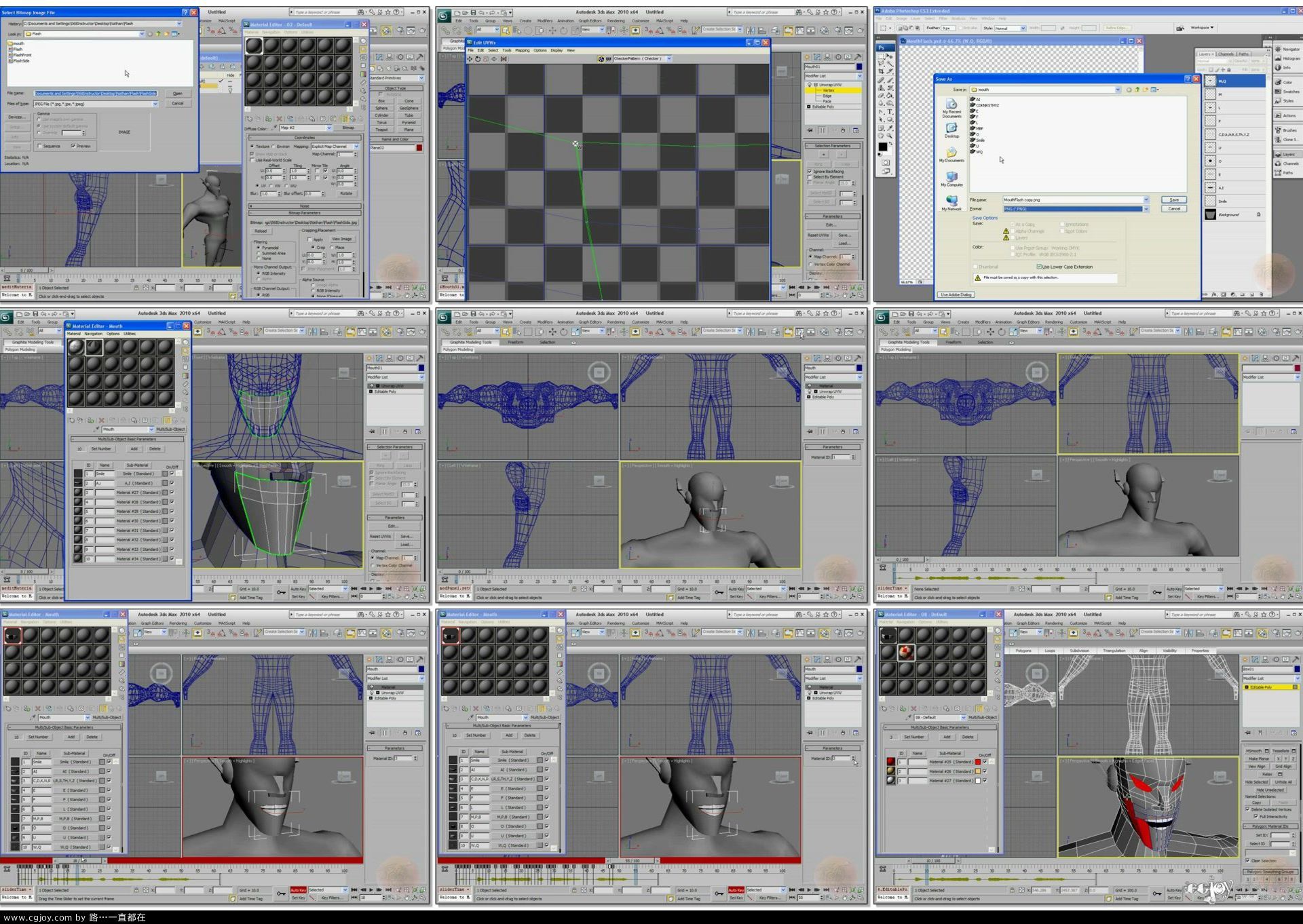Click lock icon on Photoshop Background layer
The width and height of the screenshot is (1303, 924).
point(1259,214)
